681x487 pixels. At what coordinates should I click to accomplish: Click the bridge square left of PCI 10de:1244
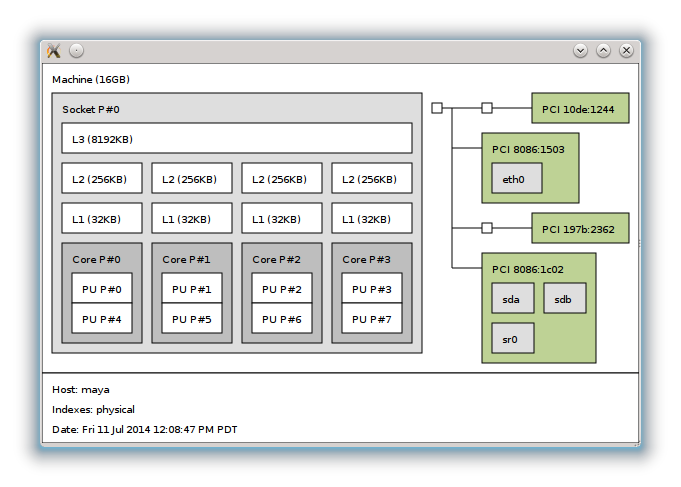click(x=487, y=108)
